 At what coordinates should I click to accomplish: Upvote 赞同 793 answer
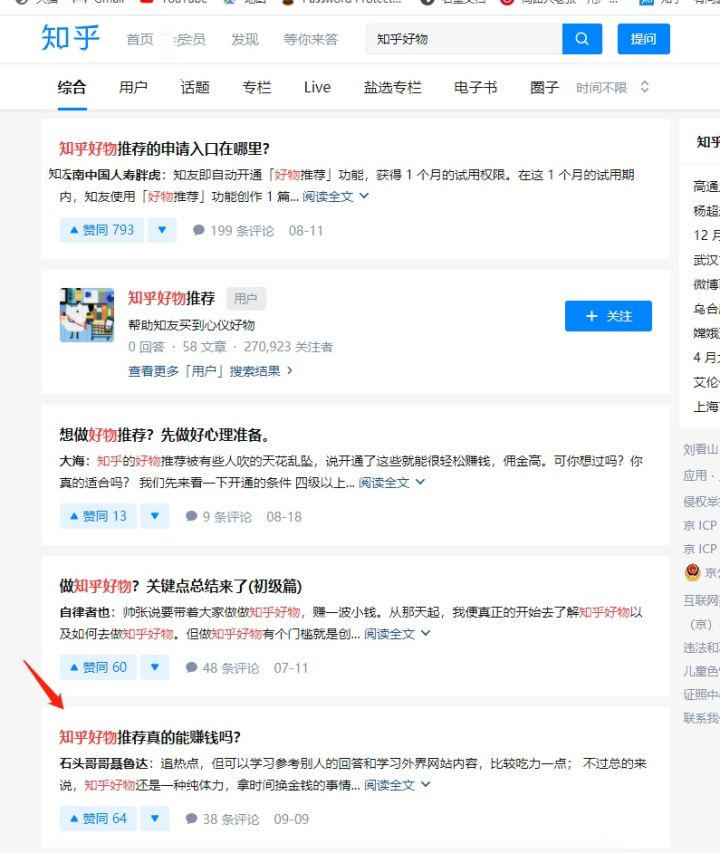[x=102, y=230]
